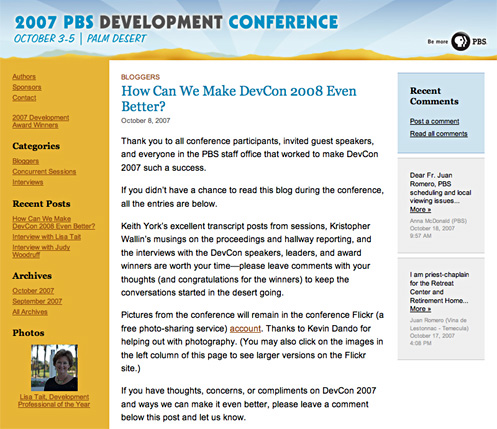Open the Authors link

tap(24, 76)
